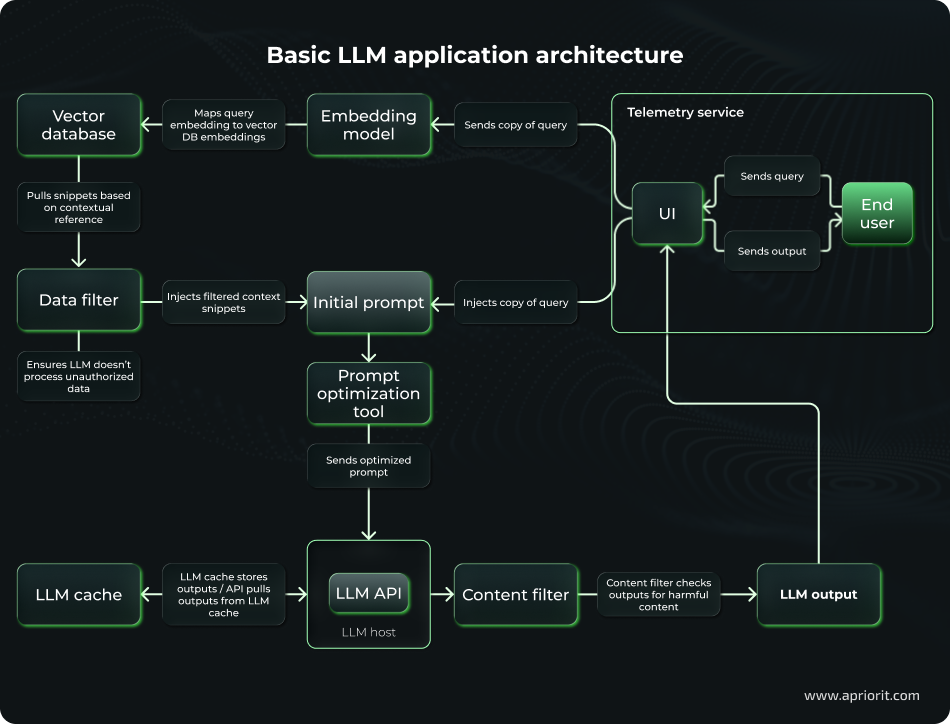Expand the Telemetry service panel
Viewport: 950px width, 724px height.
pos(685,112)
